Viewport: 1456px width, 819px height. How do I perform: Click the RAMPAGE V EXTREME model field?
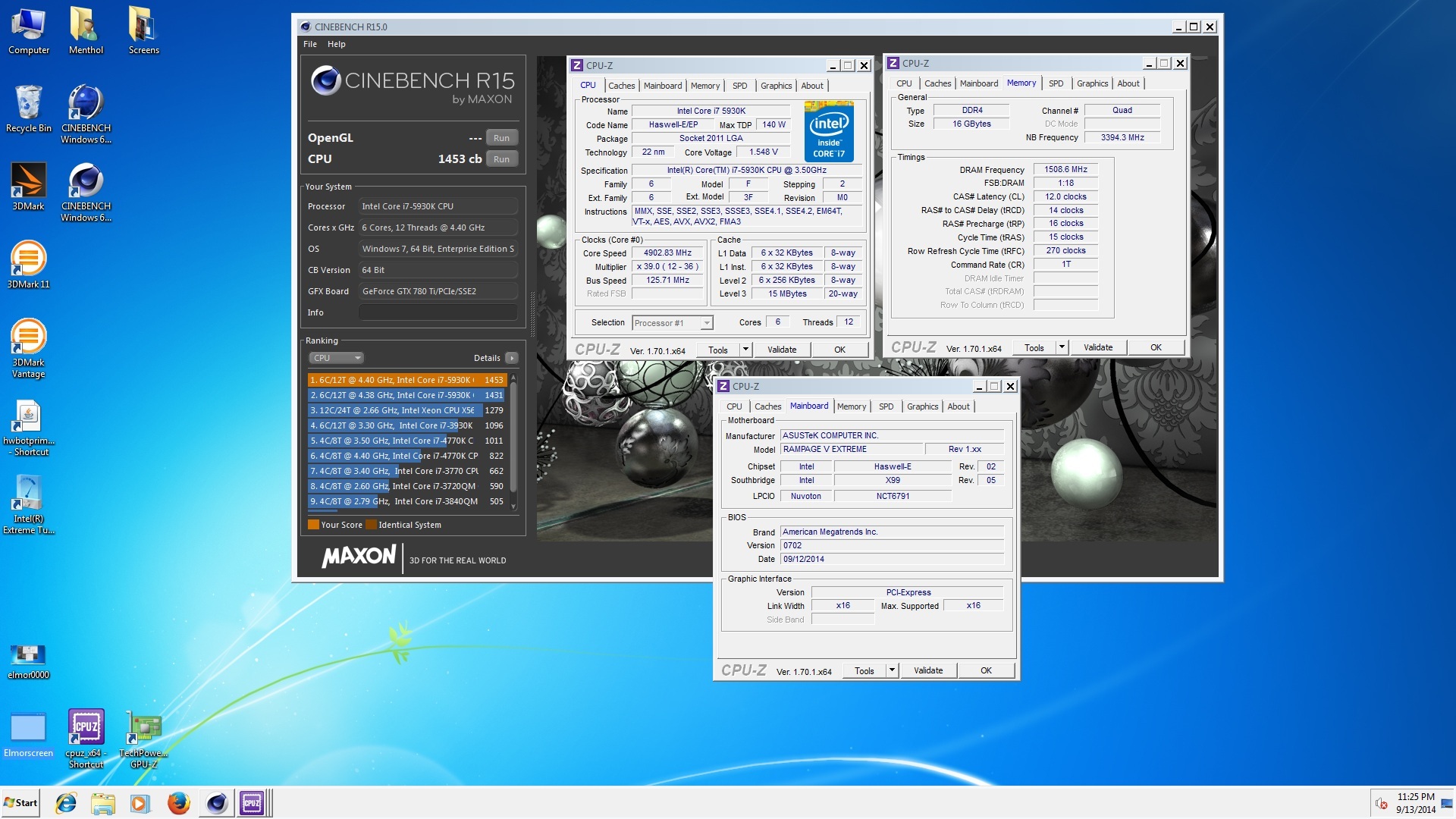852,449
